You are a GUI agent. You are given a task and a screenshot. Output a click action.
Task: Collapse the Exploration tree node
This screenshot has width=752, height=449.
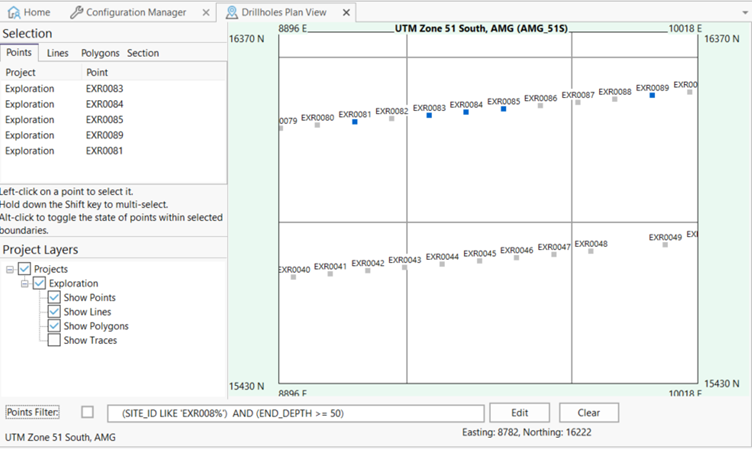pyautogui.click(x=26, y=283)
